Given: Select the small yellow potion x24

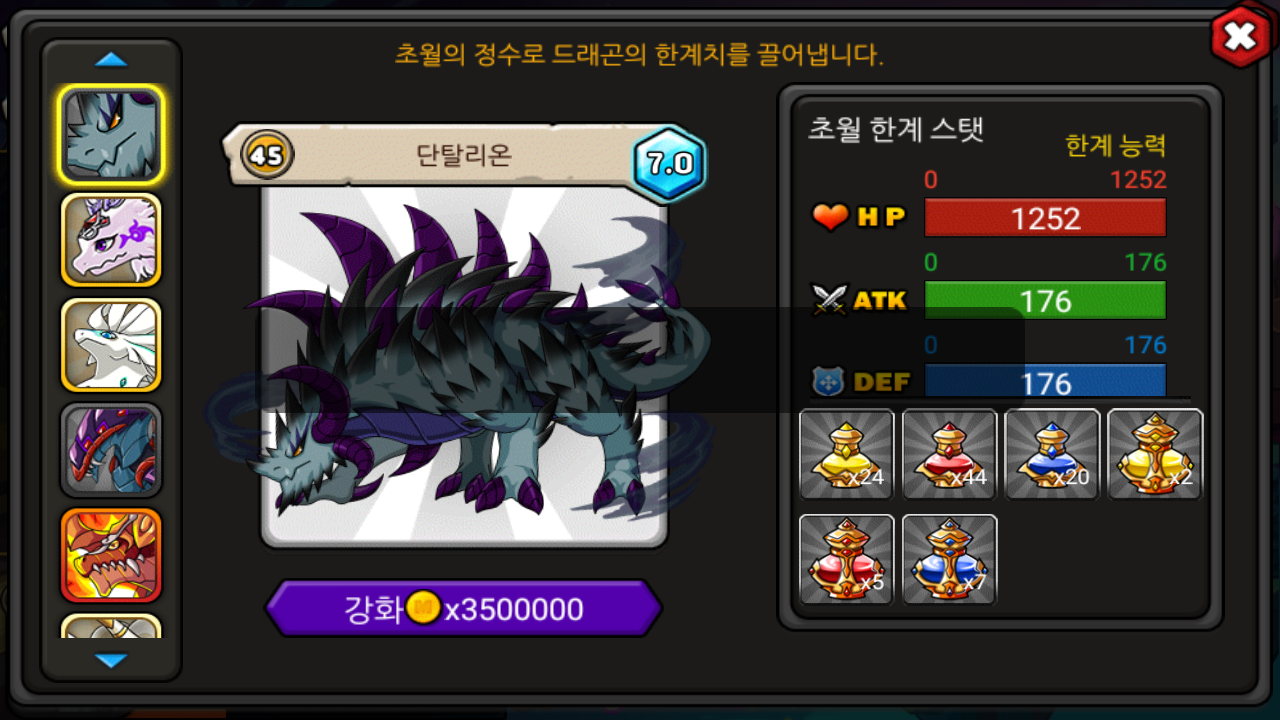Looking at the screenshot, I should (x=847, y=454).
